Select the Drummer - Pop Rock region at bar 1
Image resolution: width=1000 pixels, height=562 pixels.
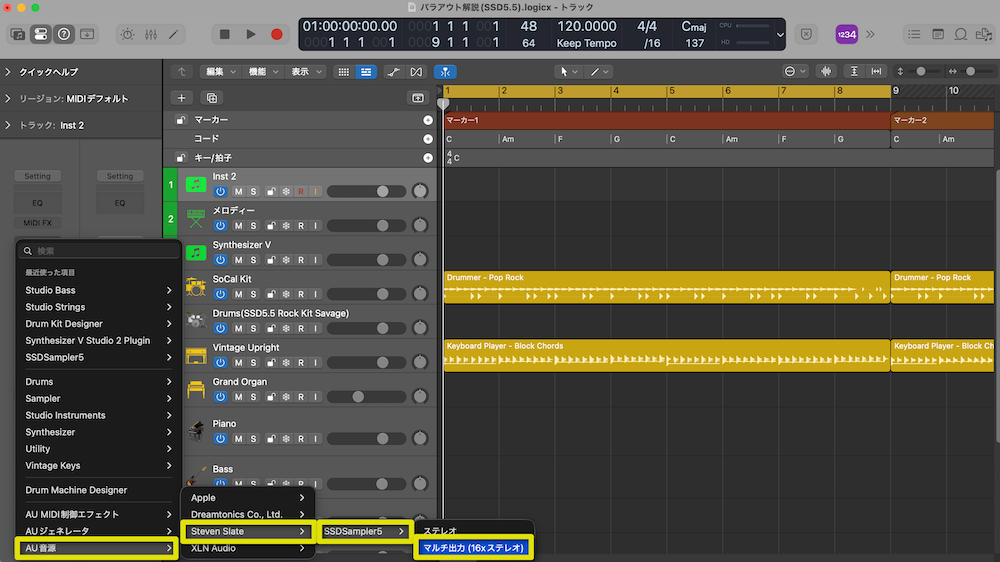[x=666, y=286]
